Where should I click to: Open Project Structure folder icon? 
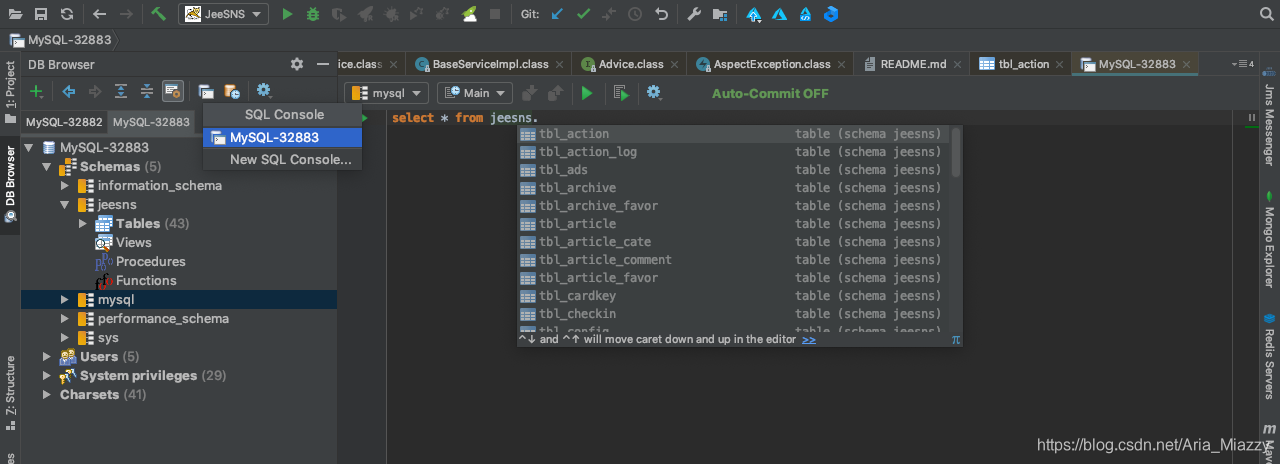(720, 14)
